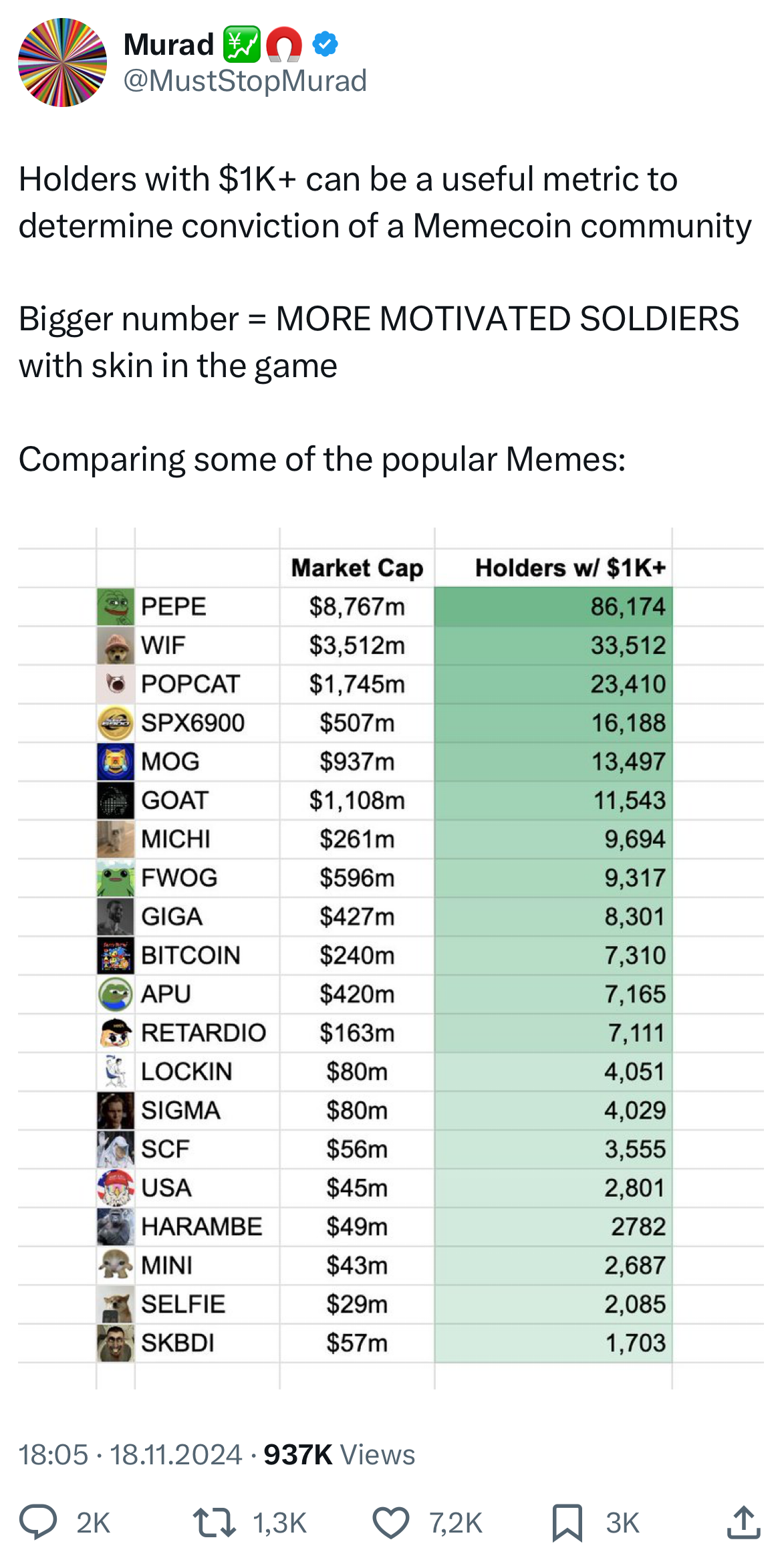Bookmark this tweet
The width and height of the screenshot is (782, 1568).
[x=567, y=1522]
